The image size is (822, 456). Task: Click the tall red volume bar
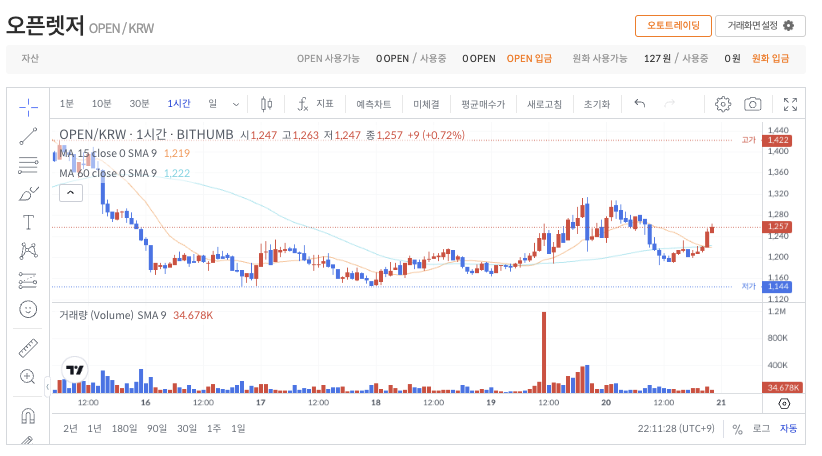pyautogui.click(x=544, y=350)
